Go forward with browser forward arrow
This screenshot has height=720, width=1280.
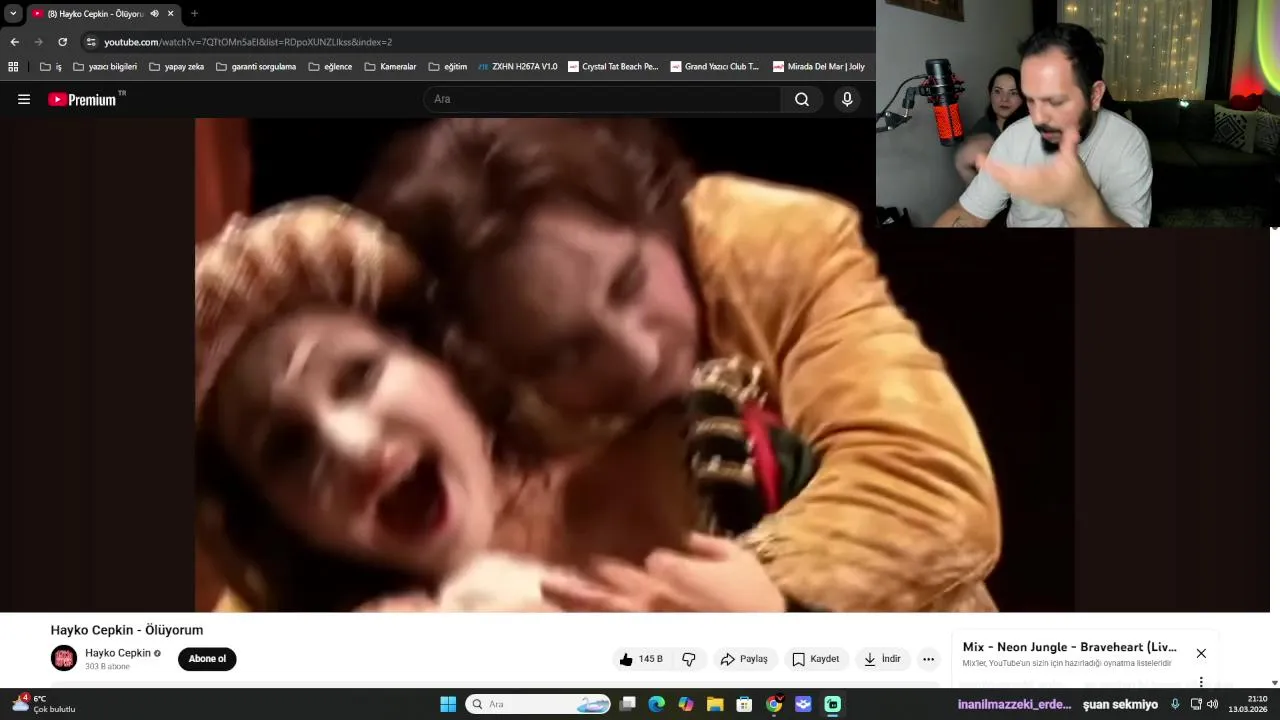[38, 42]
